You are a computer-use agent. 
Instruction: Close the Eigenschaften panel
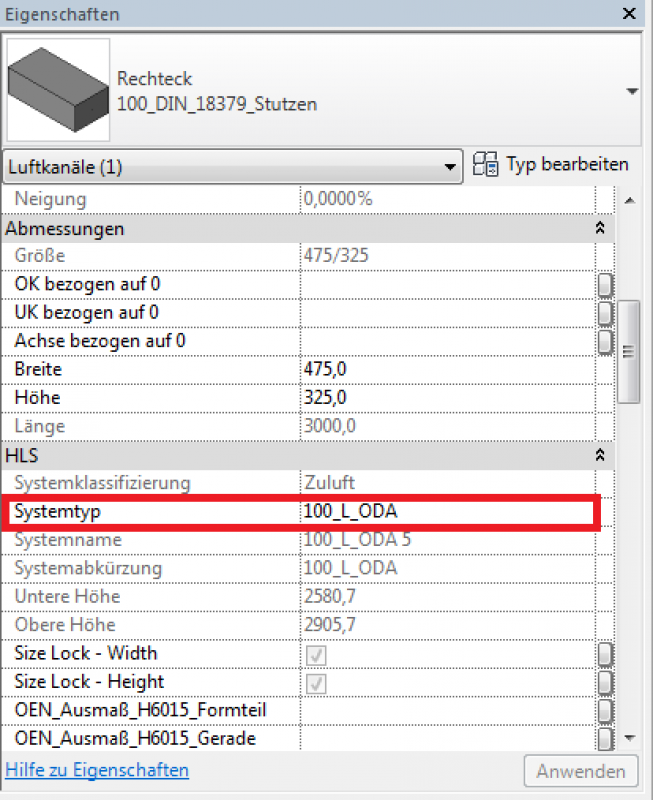(629, 14)
